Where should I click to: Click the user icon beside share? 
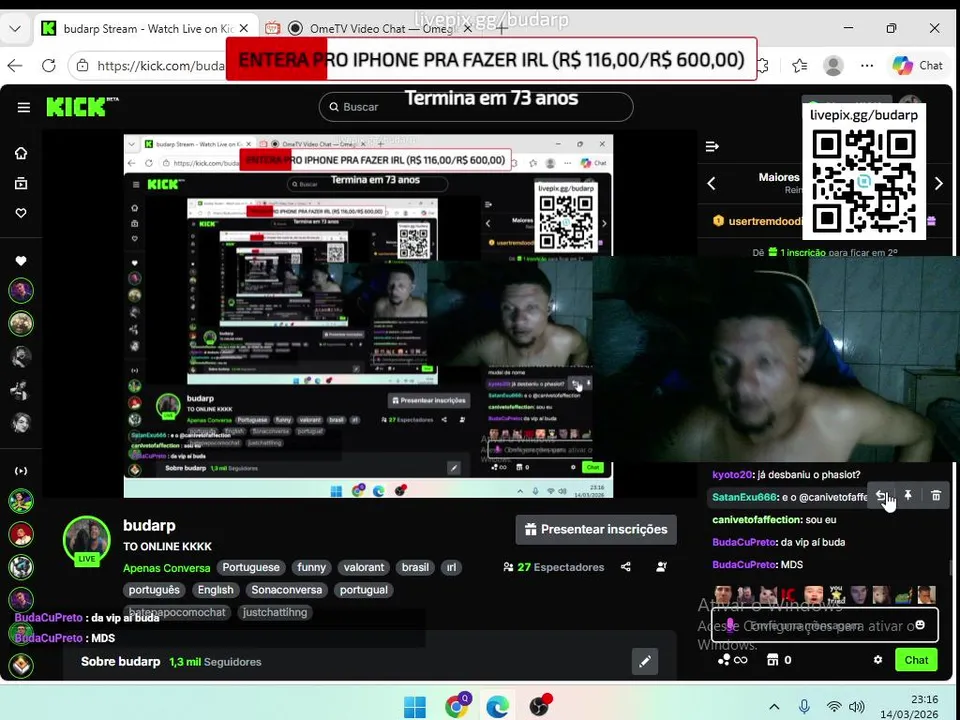(x=661, y=567)
